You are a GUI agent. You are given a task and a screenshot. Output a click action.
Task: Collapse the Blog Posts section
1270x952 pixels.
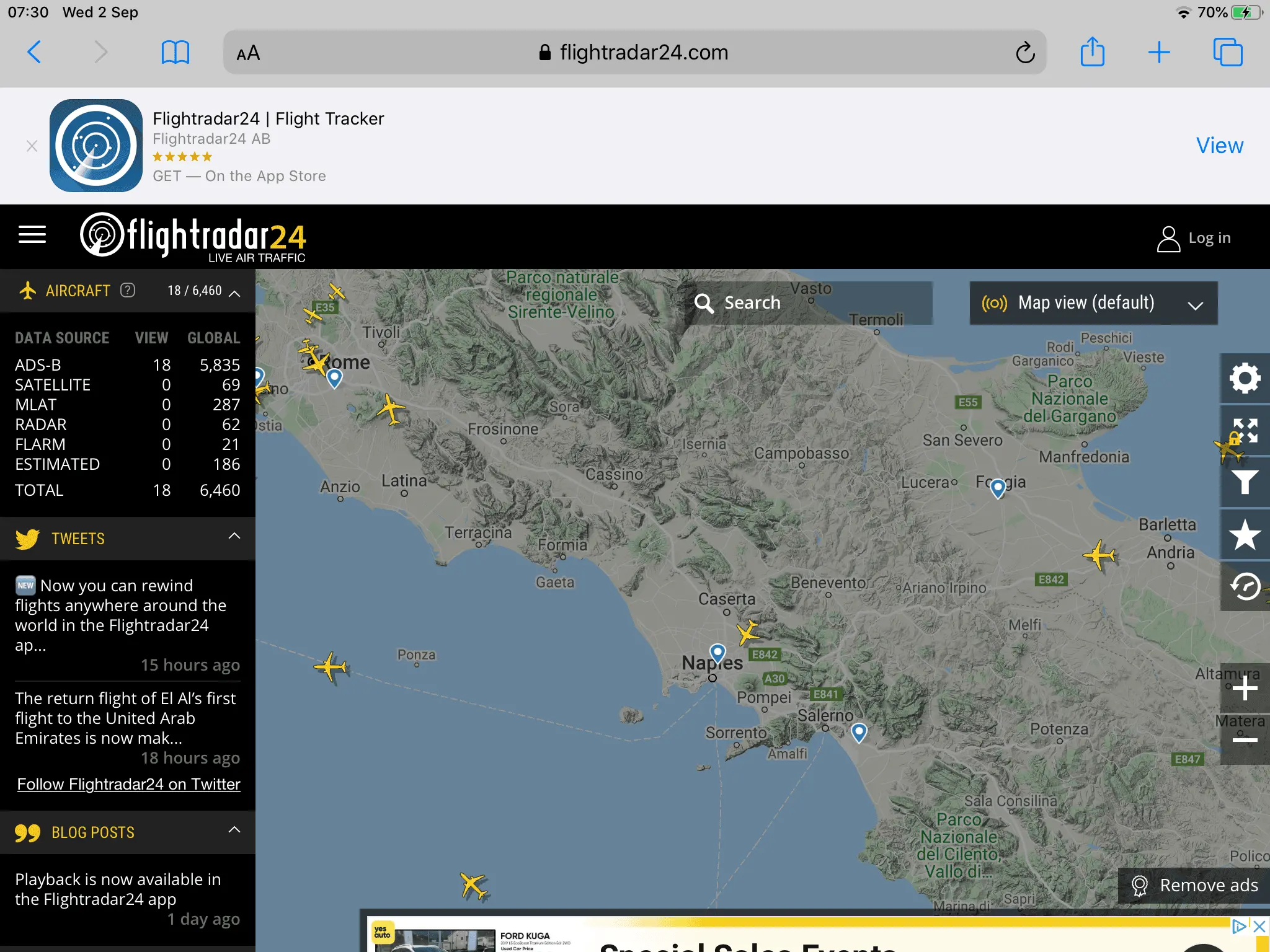click(234, 830)
